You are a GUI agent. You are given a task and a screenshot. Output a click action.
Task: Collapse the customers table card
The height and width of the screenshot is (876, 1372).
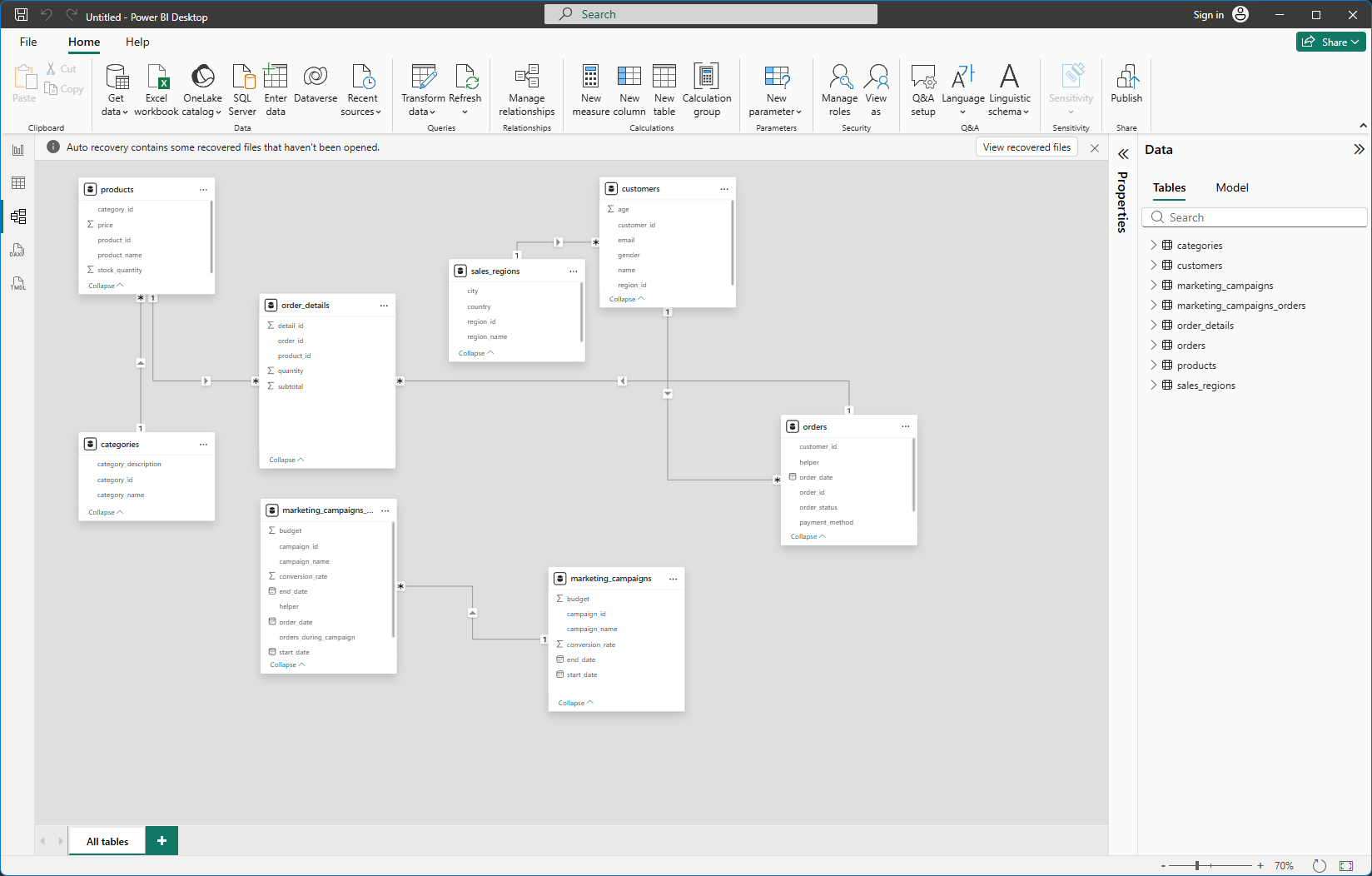pos(627,299)
